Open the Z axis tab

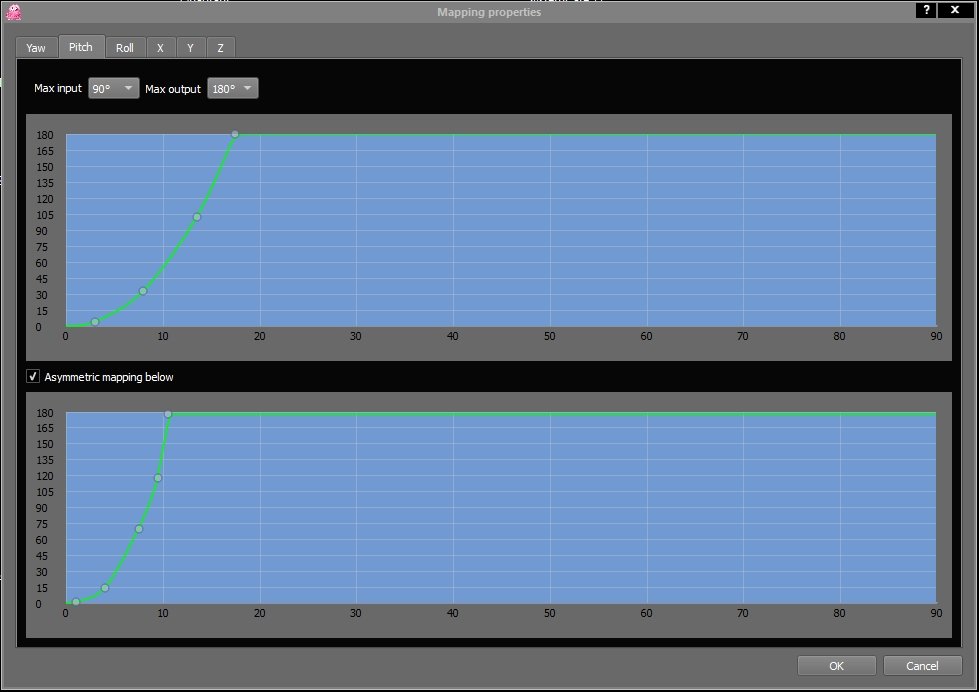(x=220, y=48)
